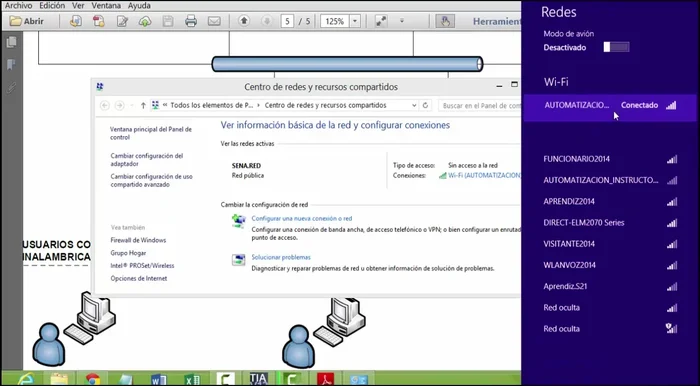Select the VISITANTE2014 Wi-Fi network

[x=610, y=244]
